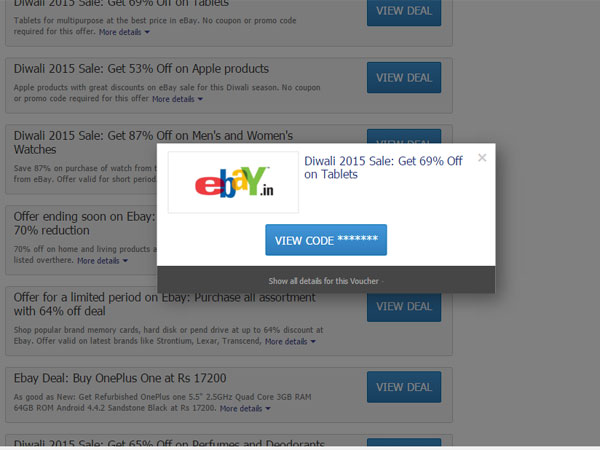Click the VIEW CODE button
The image size is (600, 450).
pos(326,240)
